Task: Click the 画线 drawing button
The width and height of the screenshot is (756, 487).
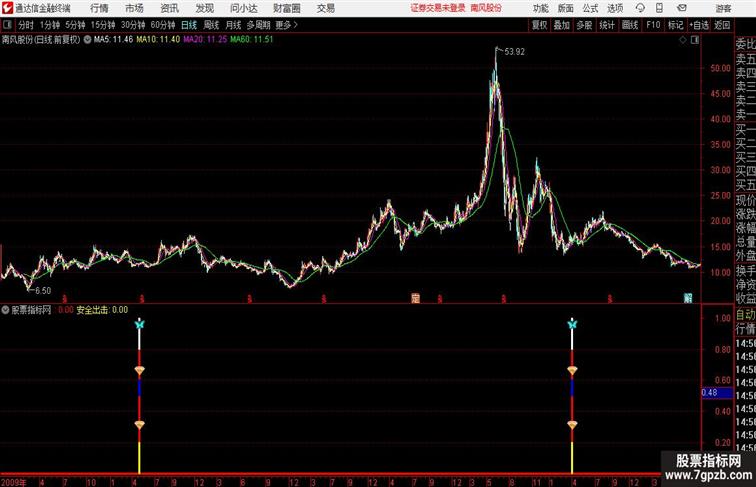Action: (x=630, y=25)
